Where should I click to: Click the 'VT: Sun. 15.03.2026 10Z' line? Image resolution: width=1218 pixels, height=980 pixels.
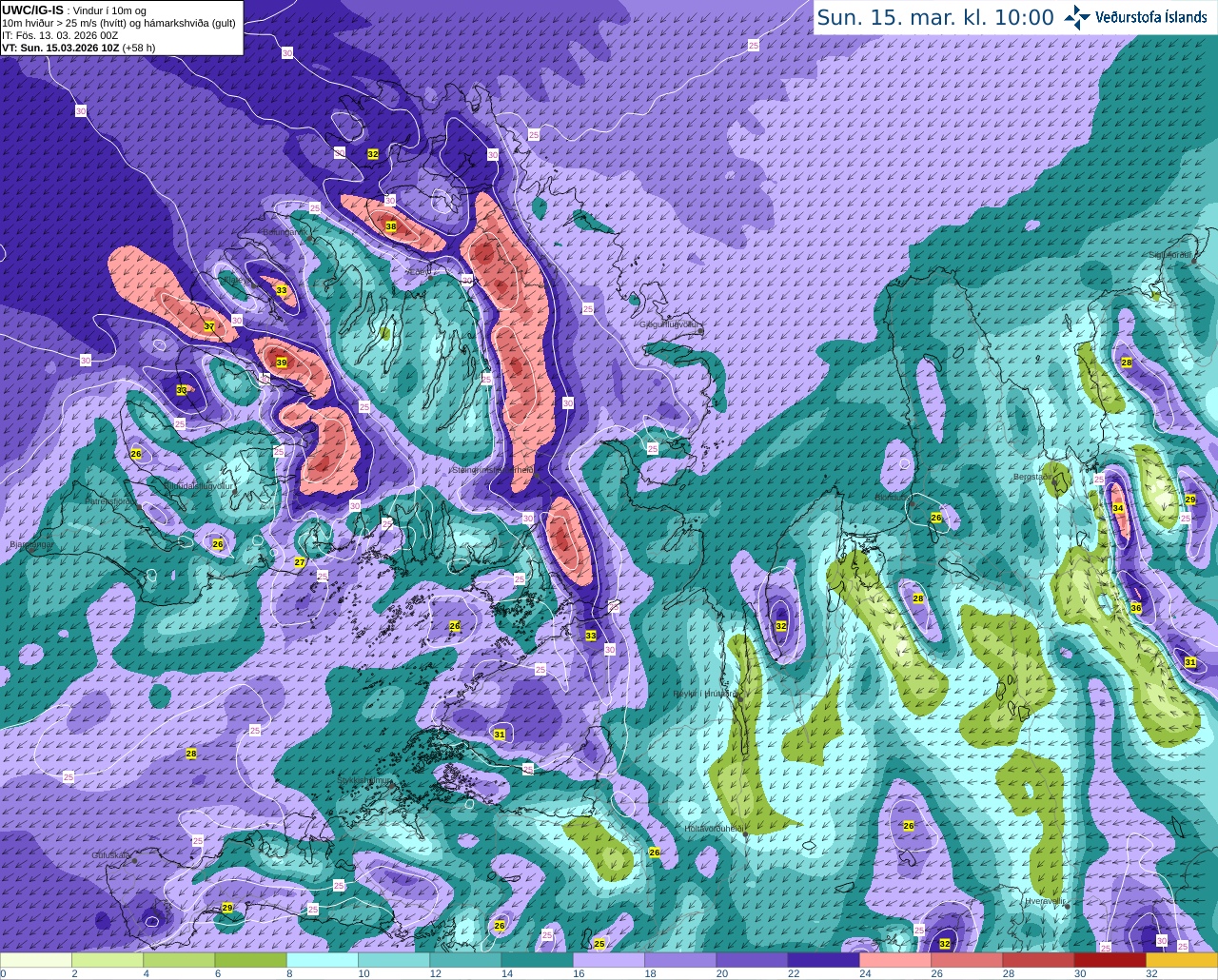[x=60, y=48]
